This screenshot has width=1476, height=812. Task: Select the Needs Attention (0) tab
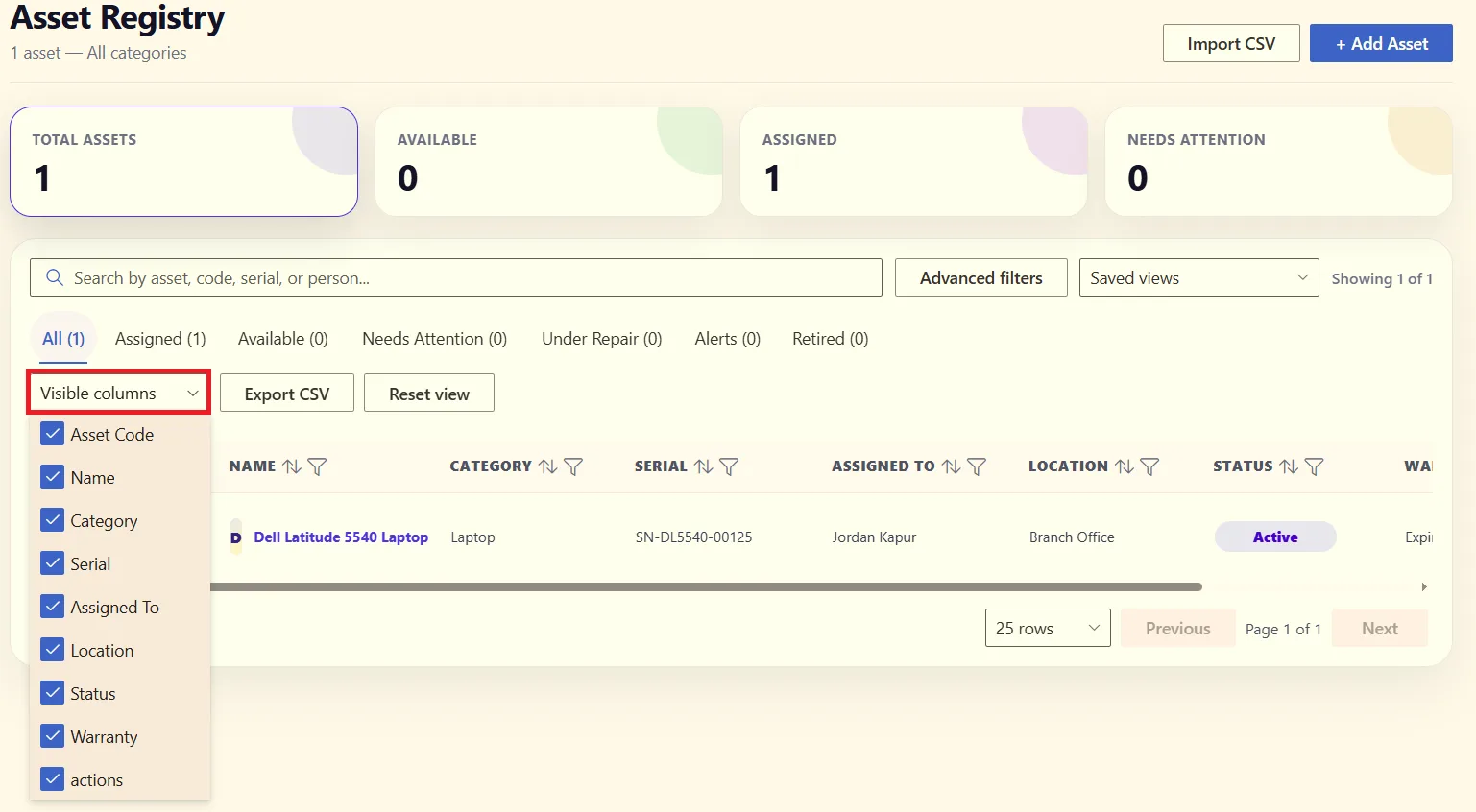point(434,339)
